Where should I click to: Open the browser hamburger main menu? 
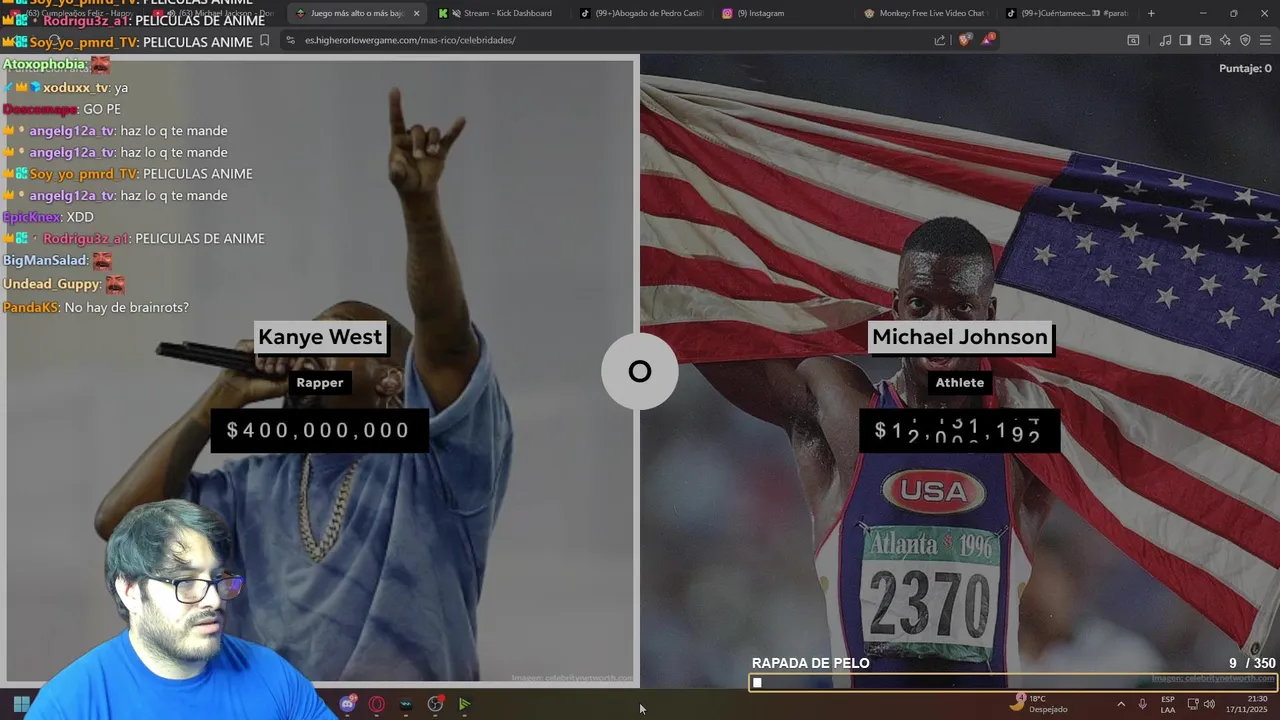[x=1265, y=40]
